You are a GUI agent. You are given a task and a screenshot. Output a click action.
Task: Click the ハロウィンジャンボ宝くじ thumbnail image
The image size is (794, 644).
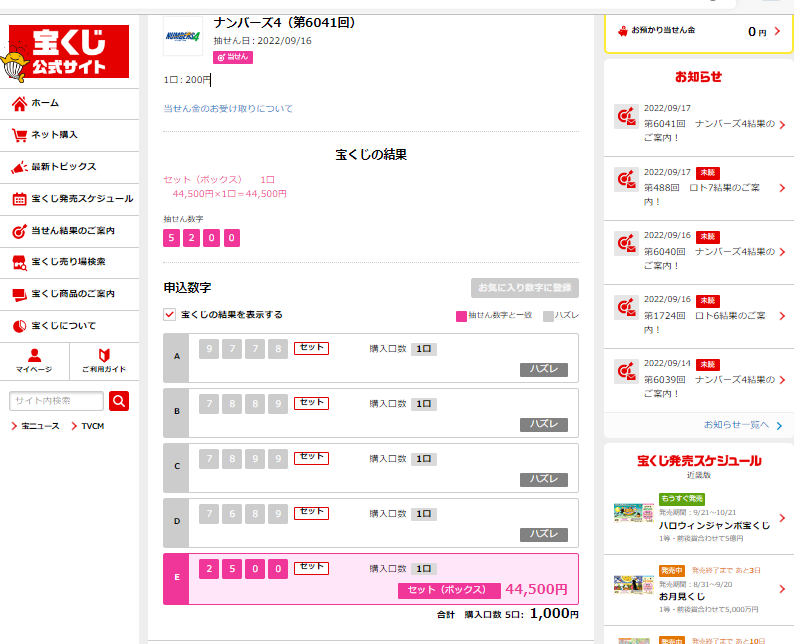coord(633,513)
